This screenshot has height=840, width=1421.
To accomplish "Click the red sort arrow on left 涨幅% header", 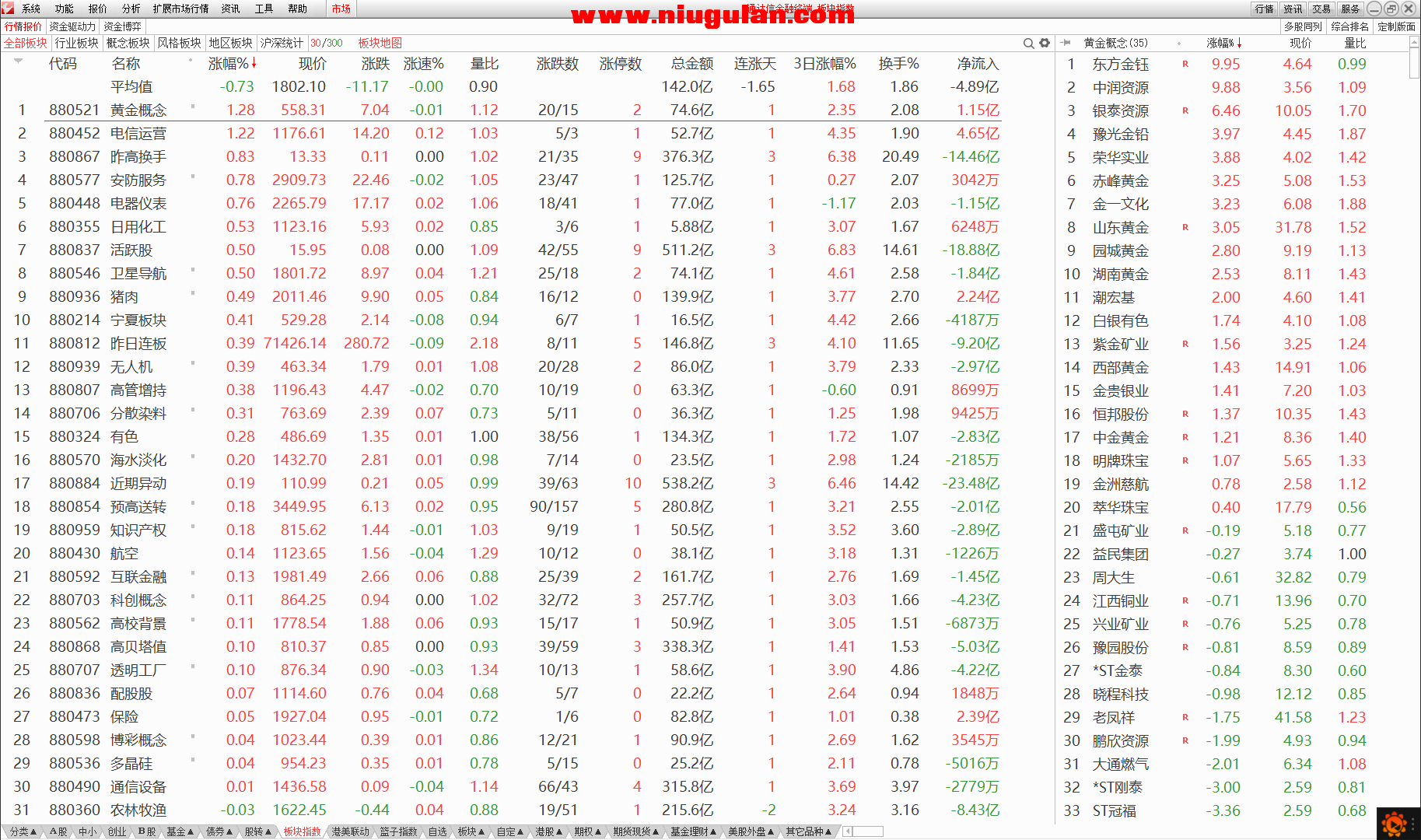I will [254, 63].
